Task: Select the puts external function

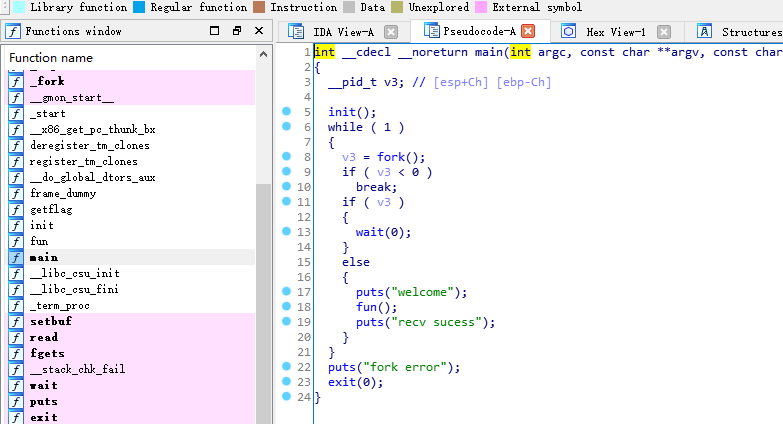Action: coord(131,401)
